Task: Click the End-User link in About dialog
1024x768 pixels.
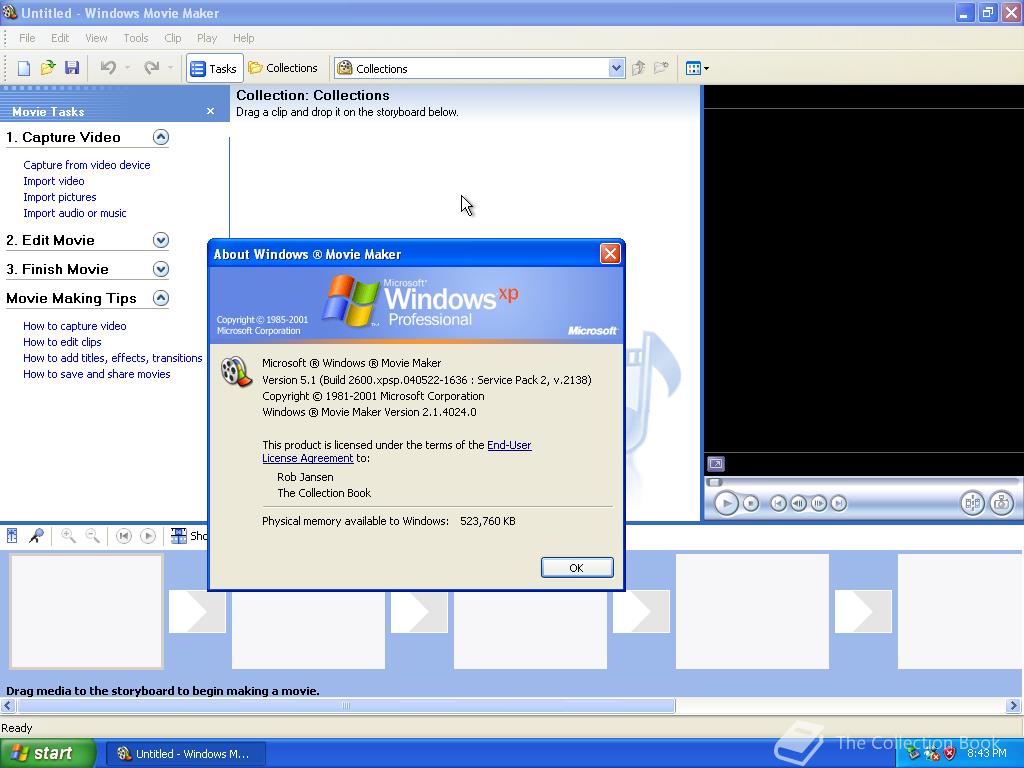Action: coord(509,445)
